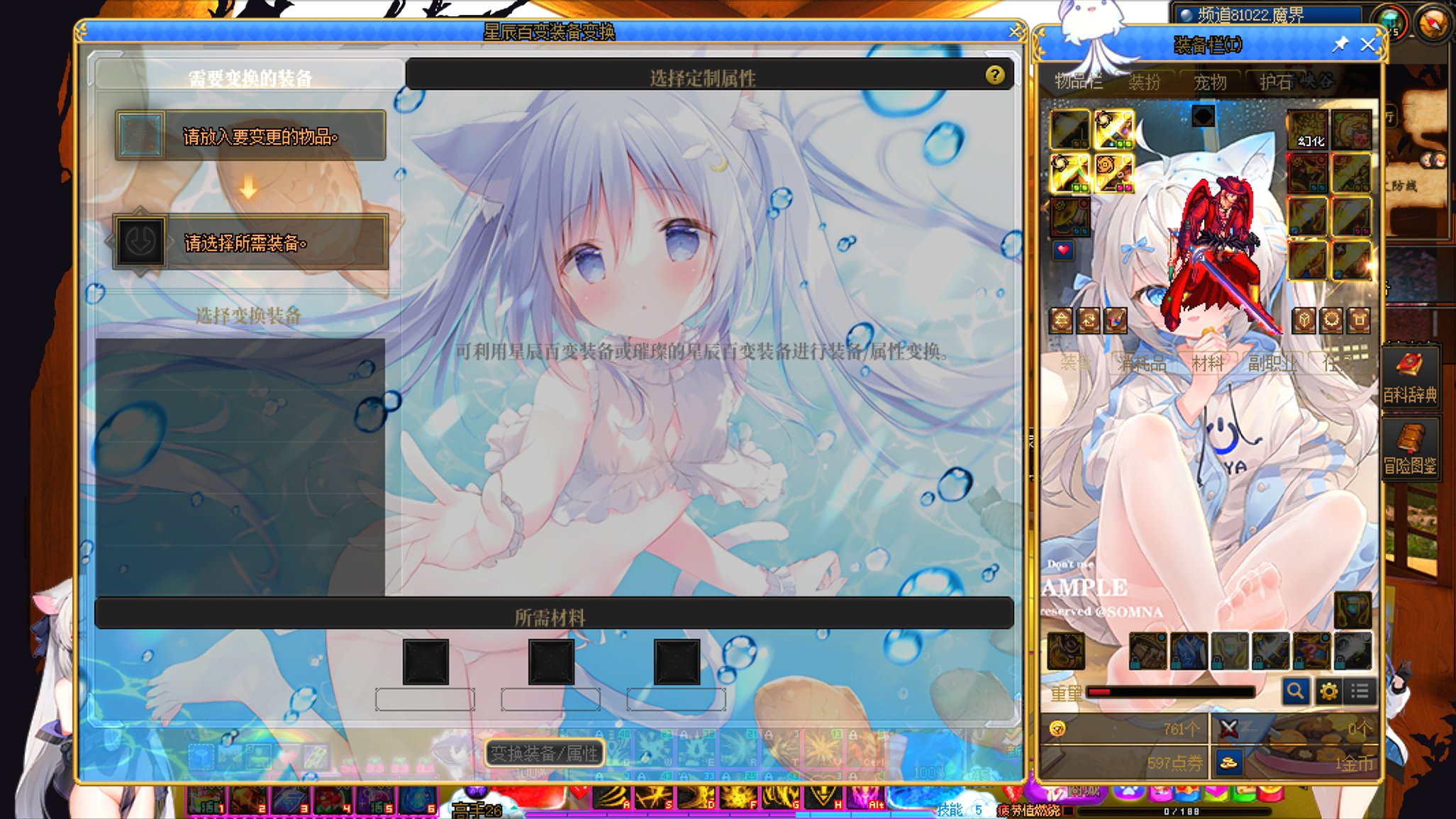Click the last empty slot under 所需材料

point(677,662)
